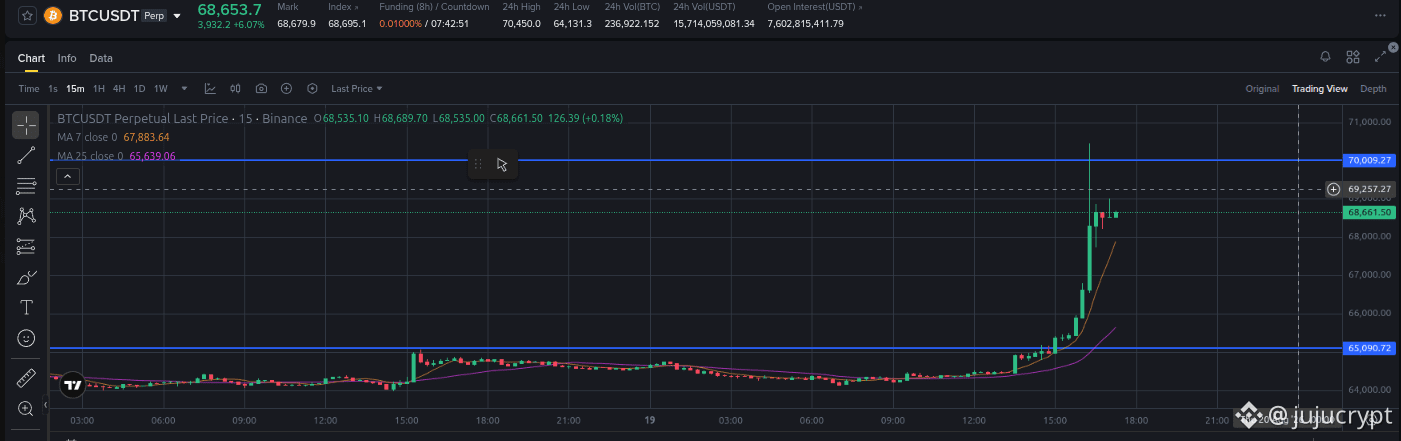Set interval to 4H

coord(119,88)
